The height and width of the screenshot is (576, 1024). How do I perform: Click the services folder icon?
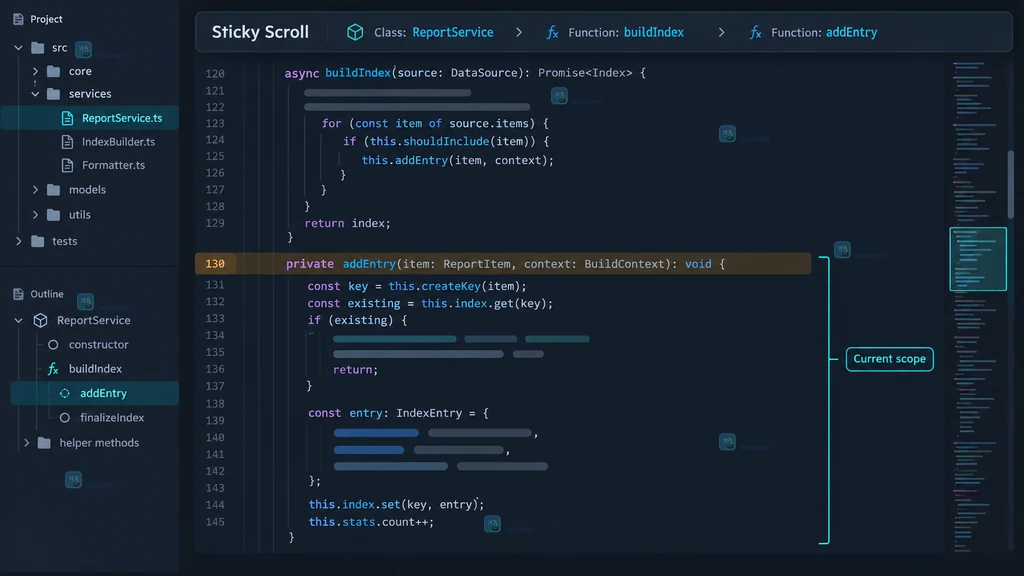tap(54, 94)
